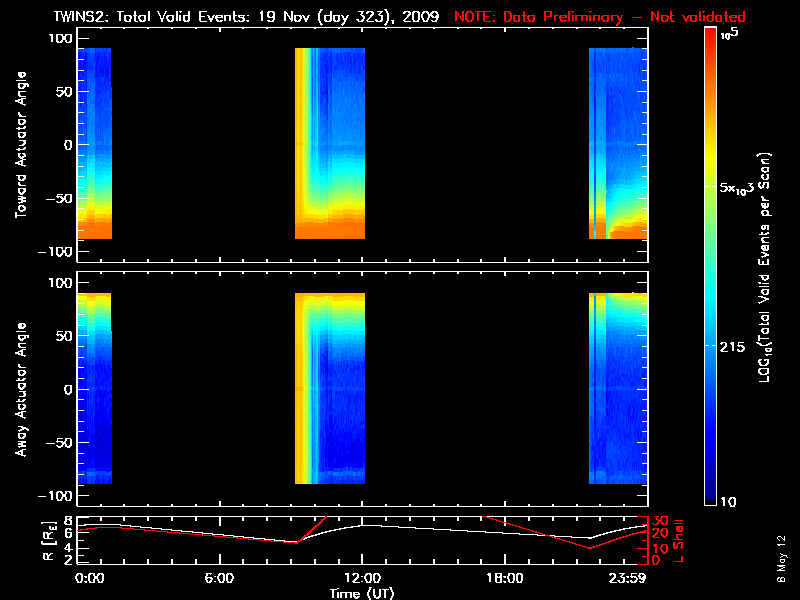
Task: Click the red L Shell axis label
Action: [x=681, y=537]
